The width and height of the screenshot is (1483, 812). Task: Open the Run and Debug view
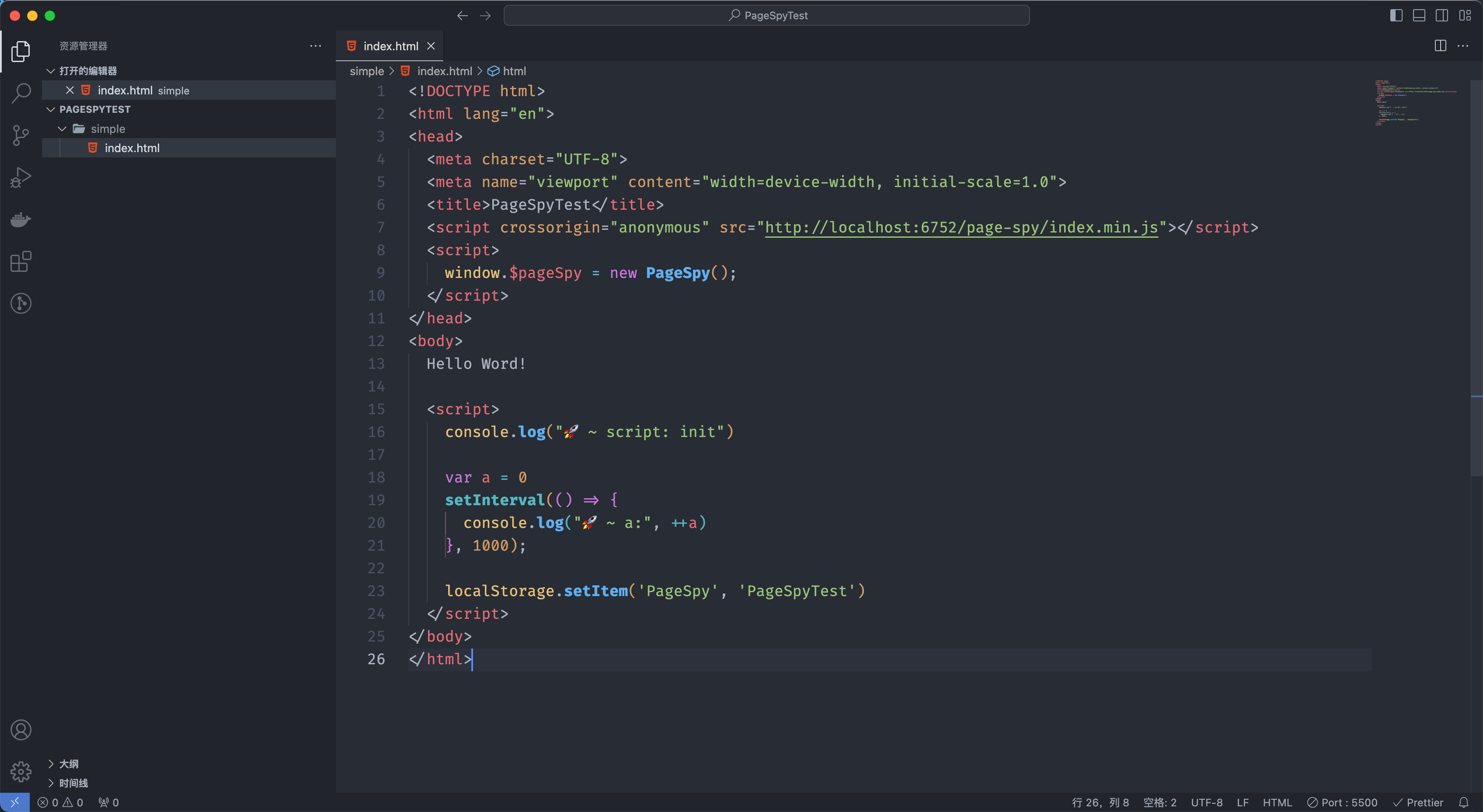[x=21, y=177]
